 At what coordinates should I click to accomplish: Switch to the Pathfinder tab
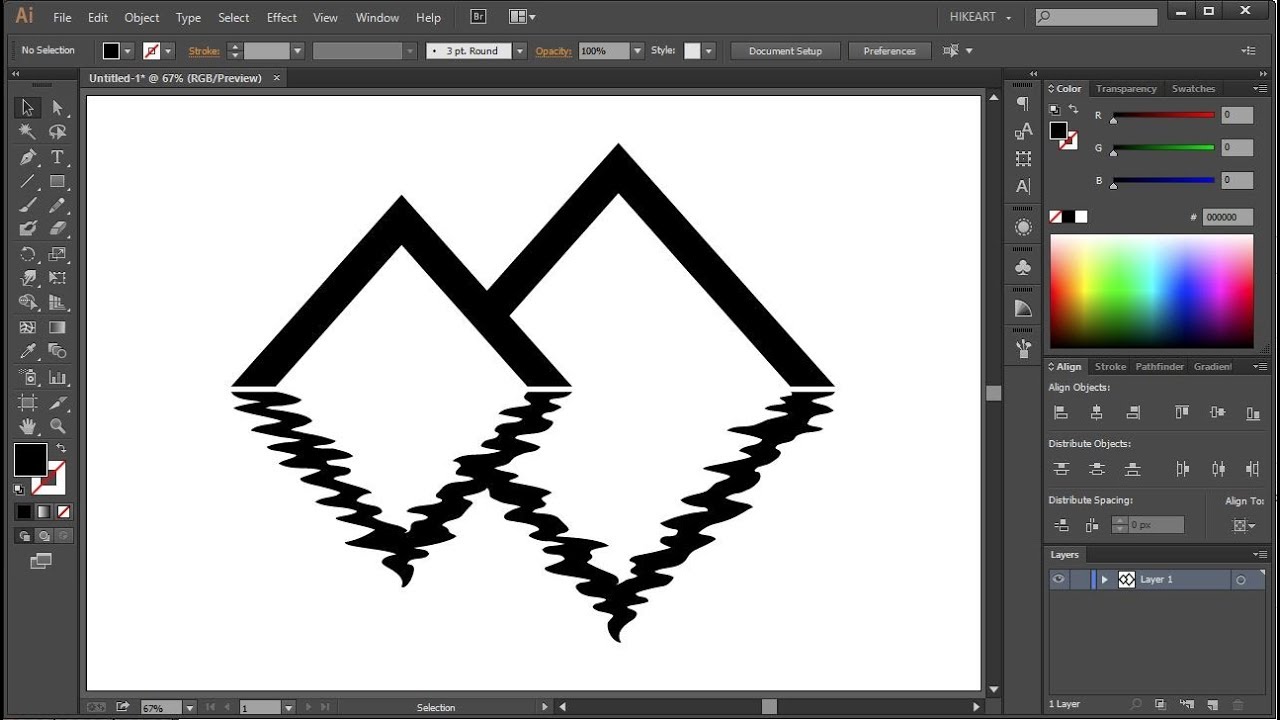(1159, 367)
